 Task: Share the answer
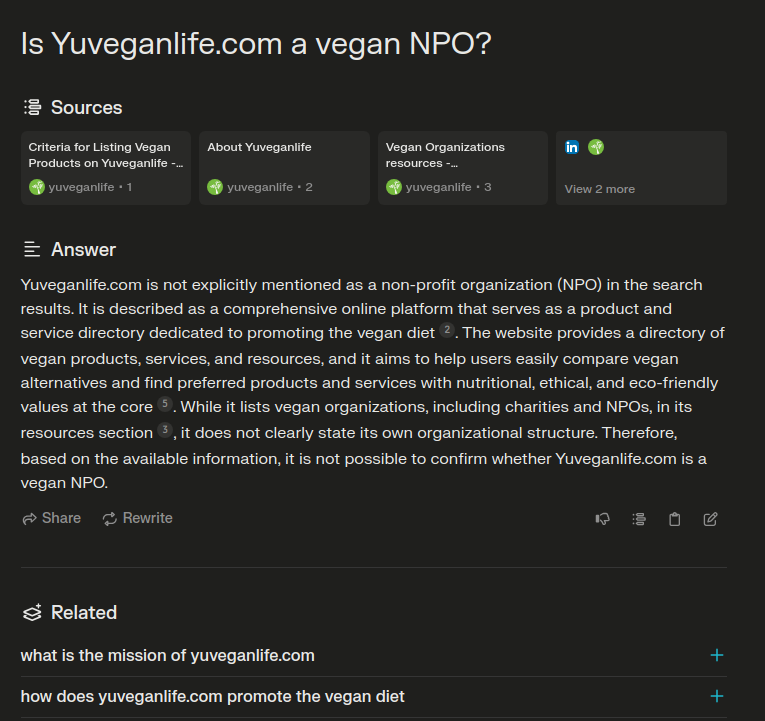click(52, 518)
